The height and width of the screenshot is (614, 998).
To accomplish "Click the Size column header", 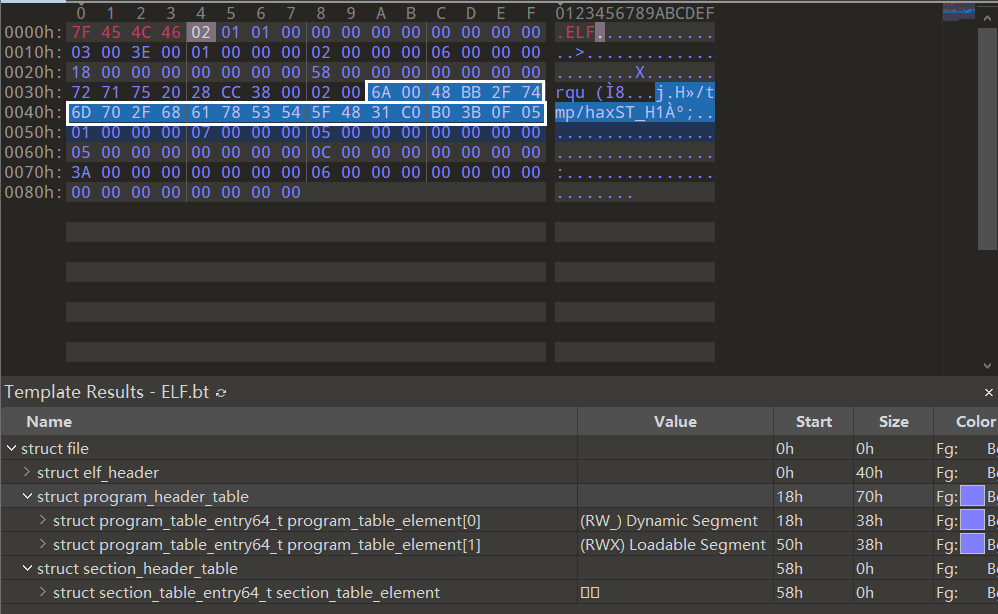I will coord(893,422).
